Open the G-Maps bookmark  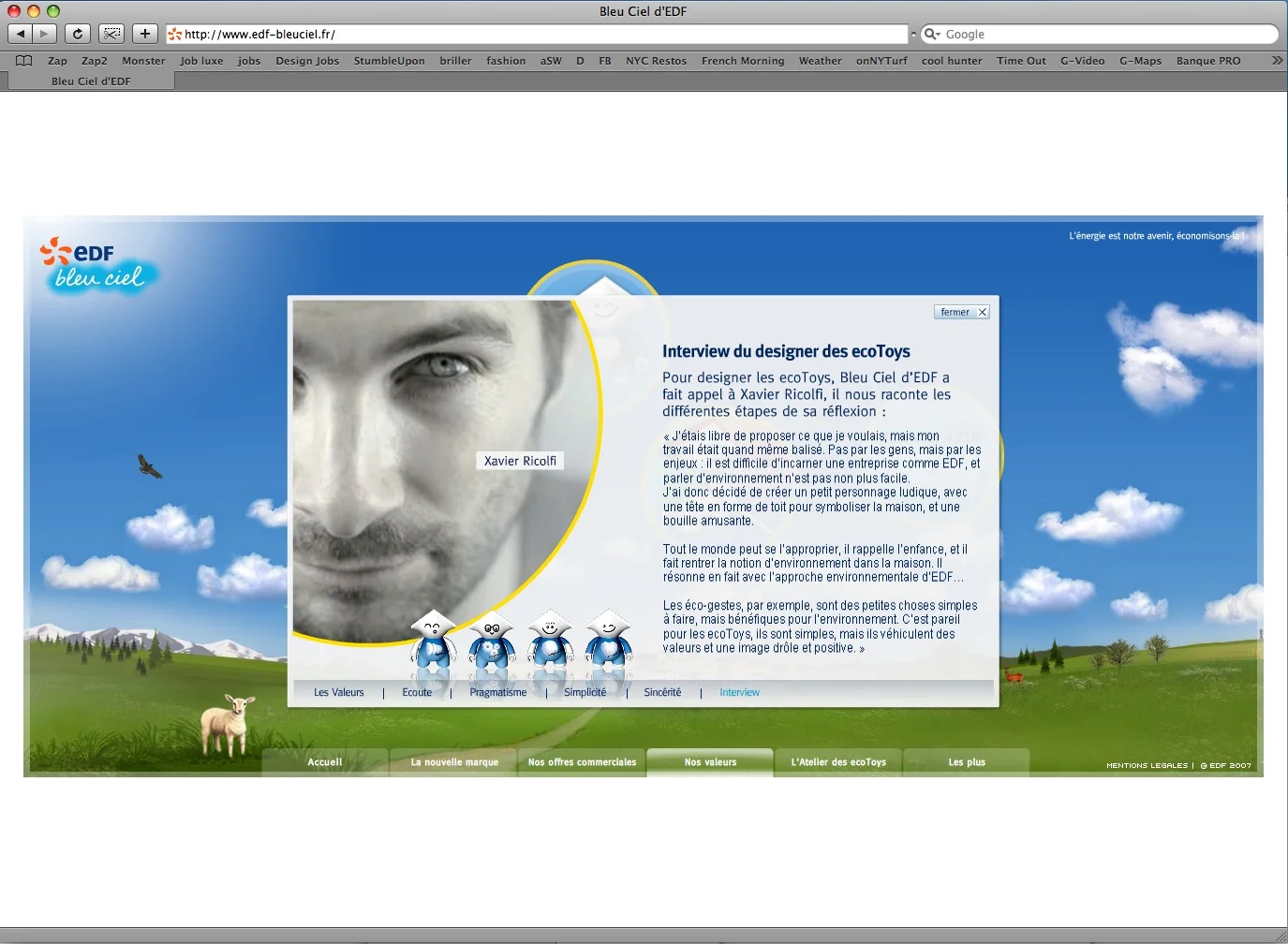pos(1140,60)
